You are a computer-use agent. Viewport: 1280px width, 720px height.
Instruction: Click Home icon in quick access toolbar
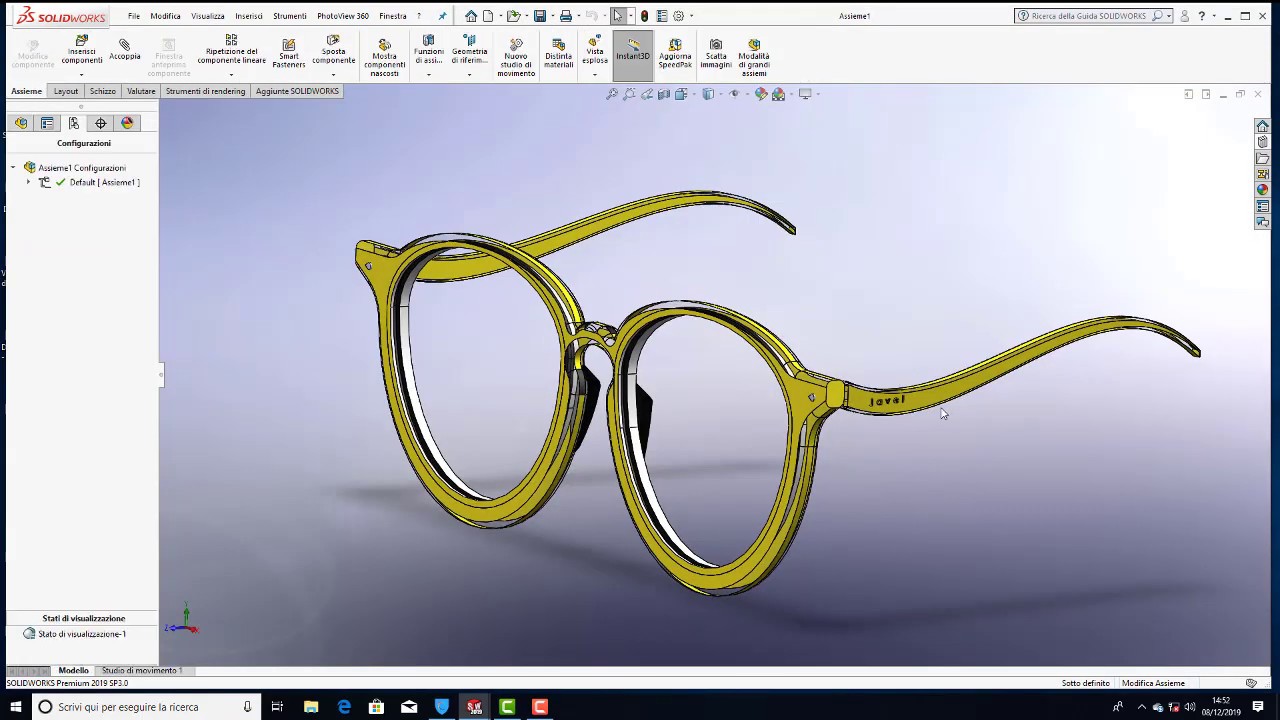pos(471,16)
